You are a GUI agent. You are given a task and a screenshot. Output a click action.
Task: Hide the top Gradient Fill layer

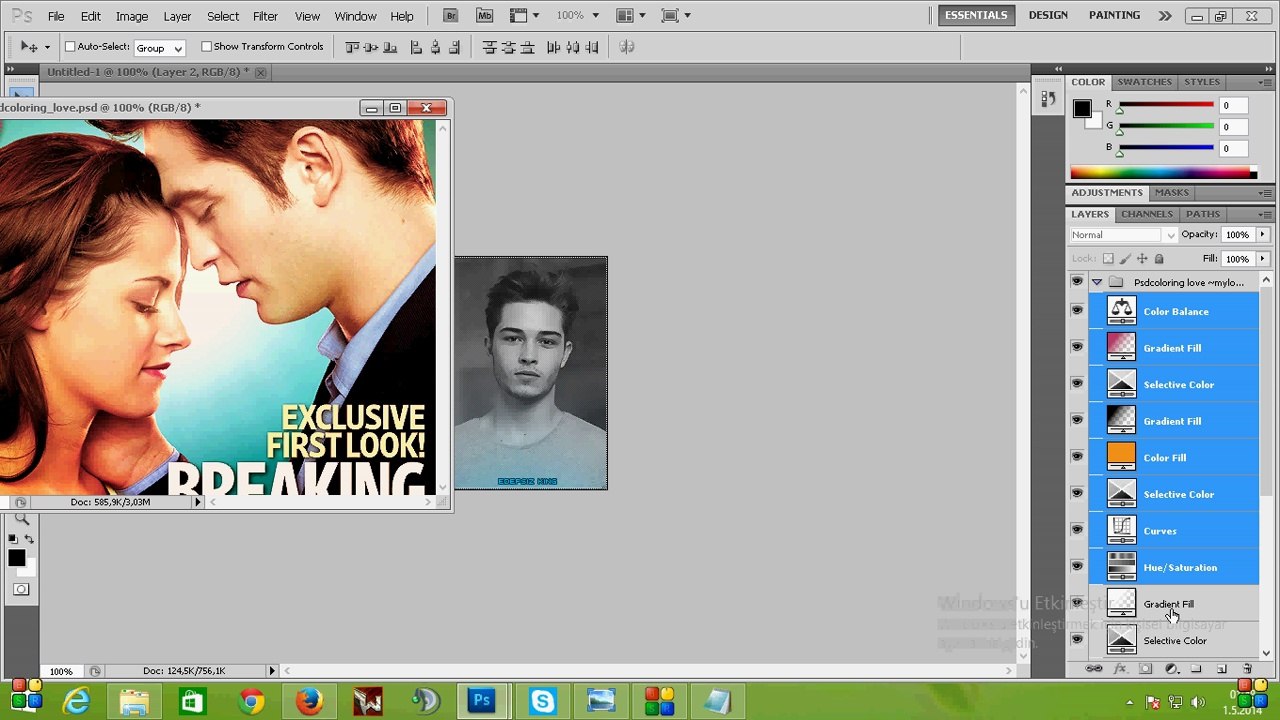[x=1077, y=347]
